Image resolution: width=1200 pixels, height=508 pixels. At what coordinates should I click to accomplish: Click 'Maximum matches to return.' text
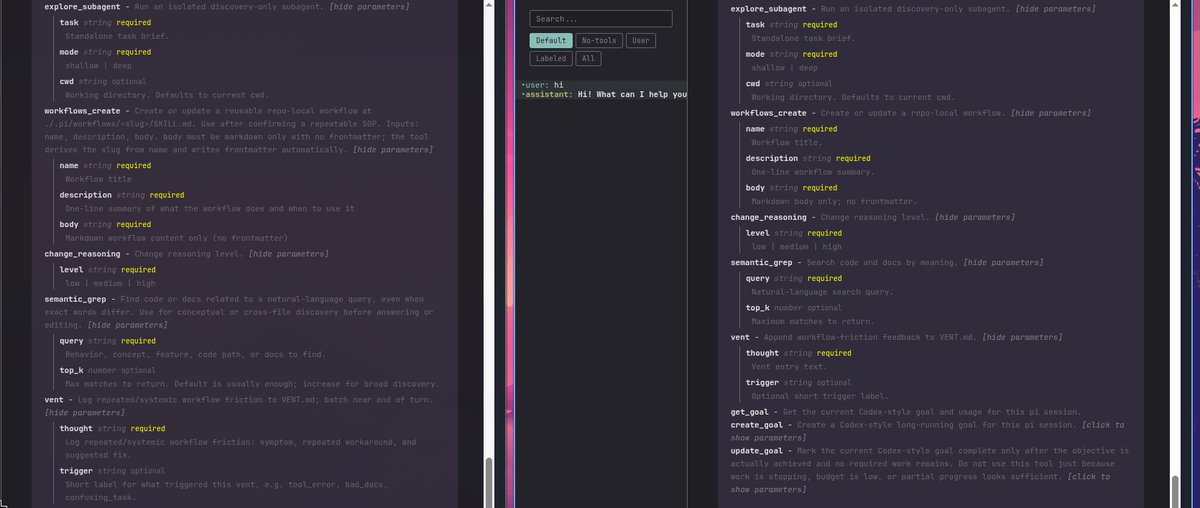[813, 322]
